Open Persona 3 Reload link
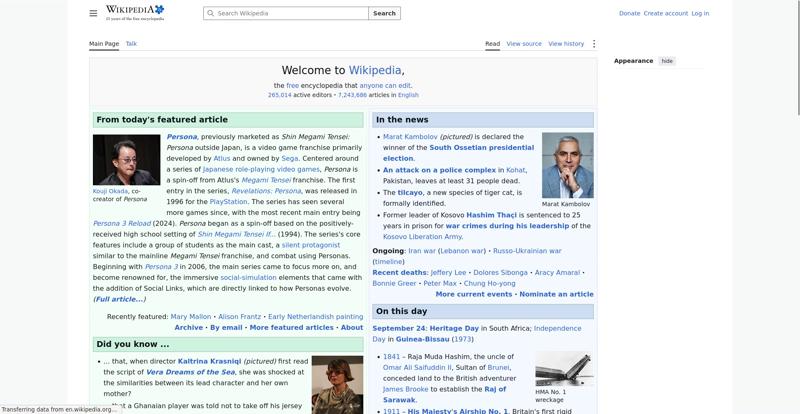800x414 pixels. (x=122, y=224)
